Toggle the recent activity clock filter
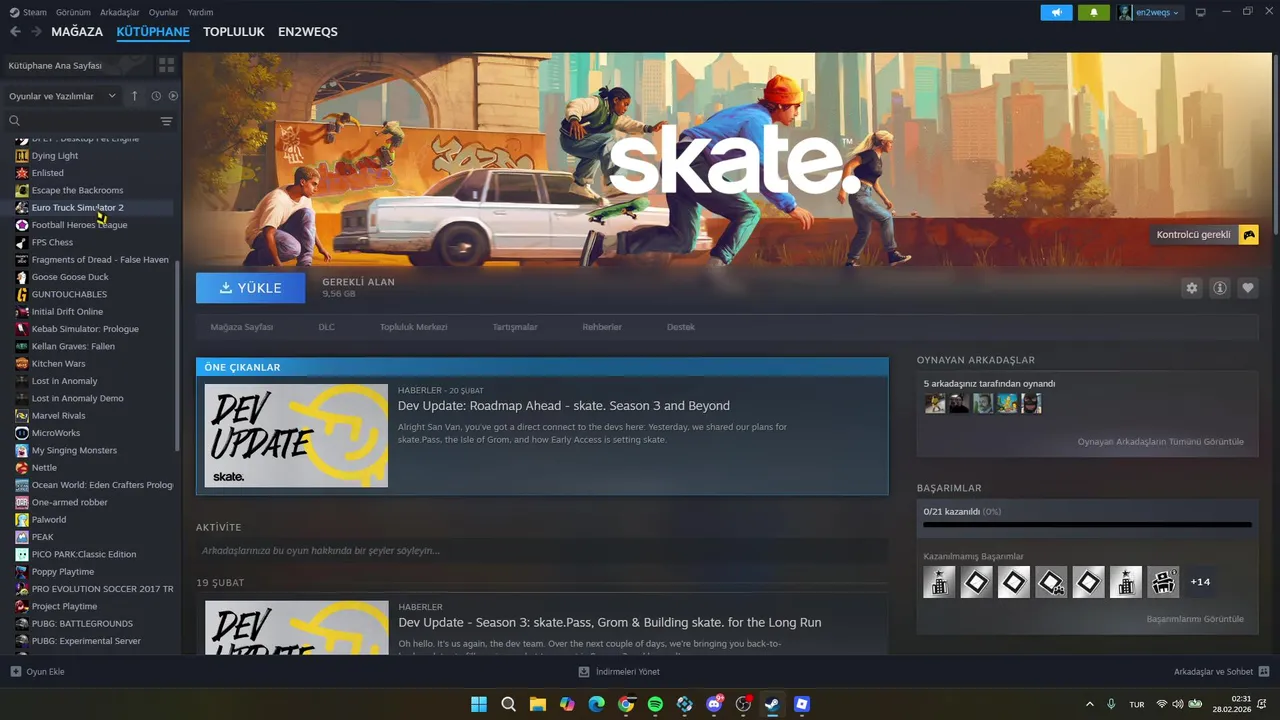 click(x=156, y=96)
